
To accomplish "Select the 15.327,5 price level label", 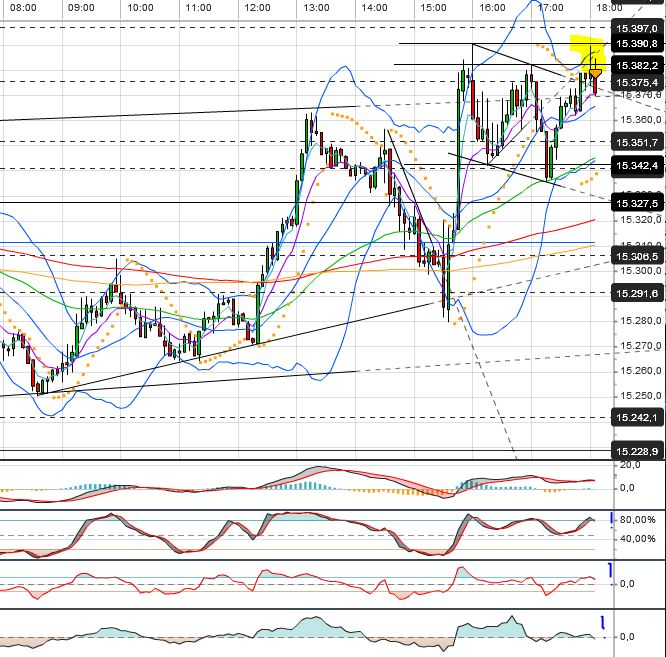I will click(637, 203).
